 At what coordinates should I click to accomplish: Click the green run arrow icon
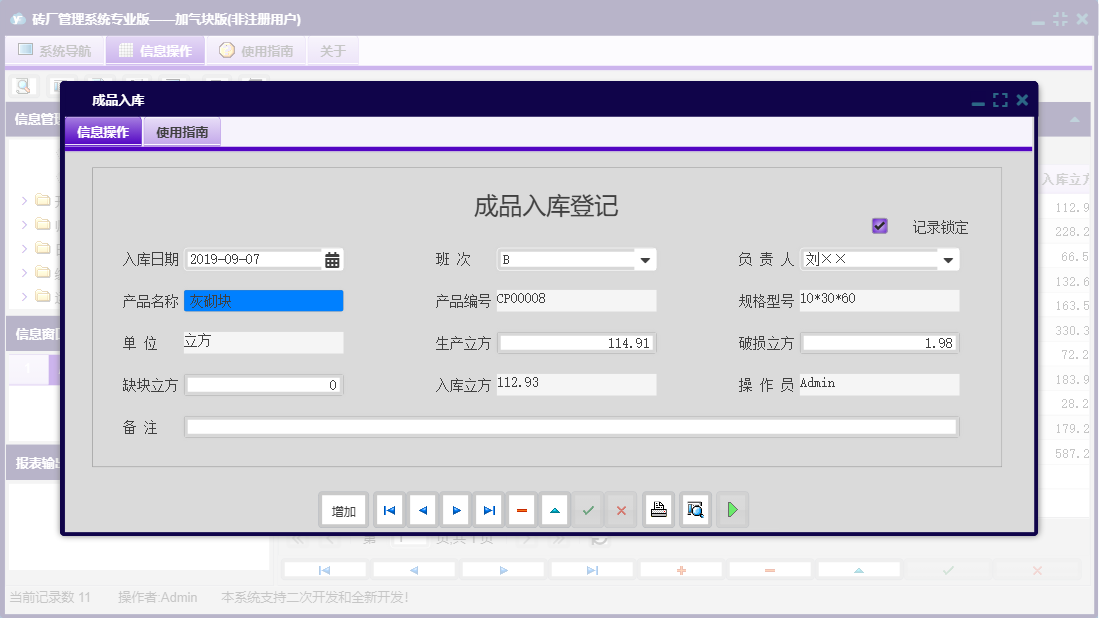pos(731,509)
